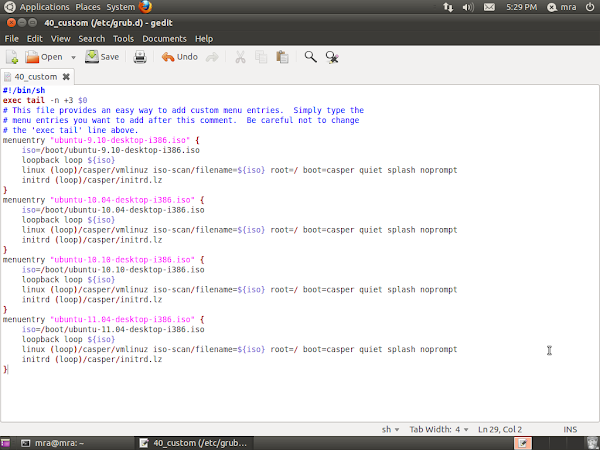Paste from clipboard icon
Screen dimensions: 600x450
tap(282, 57)
